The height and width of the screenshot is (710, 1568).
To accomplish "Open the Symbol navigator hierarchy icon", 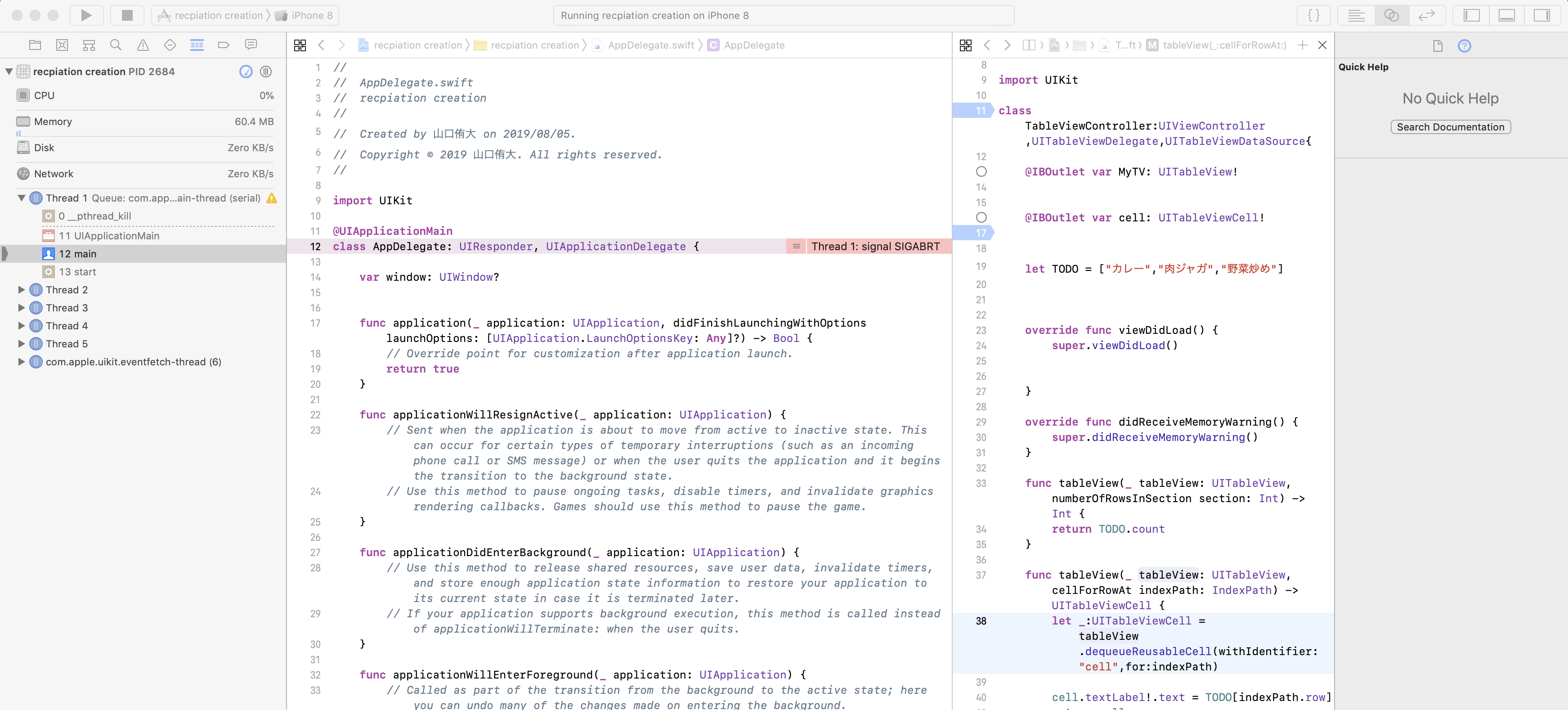I will click(89, 45).
